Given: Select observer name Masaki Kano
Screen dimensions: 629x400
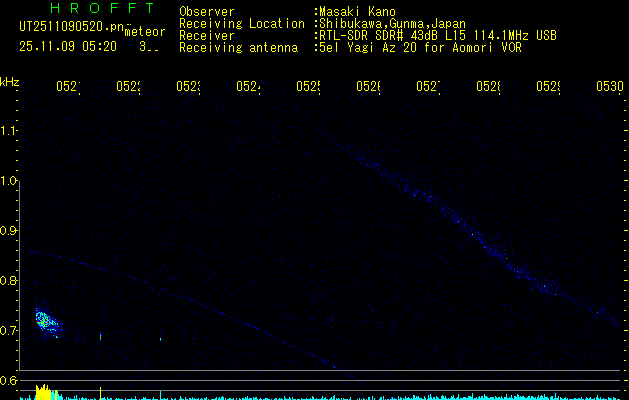Looking at the screenshot, I should coord(357,12).
